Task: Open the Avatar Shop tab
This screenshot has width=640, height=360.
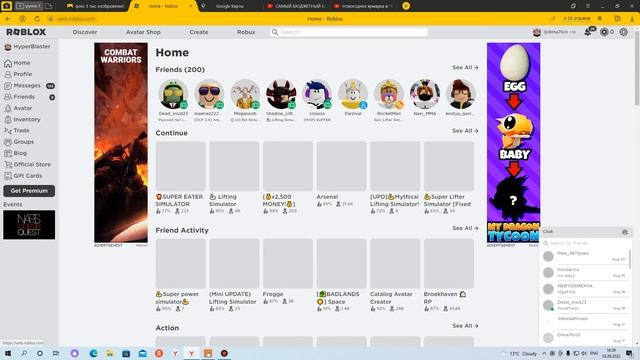Action: pyautogui.click(x=143, y=32)
